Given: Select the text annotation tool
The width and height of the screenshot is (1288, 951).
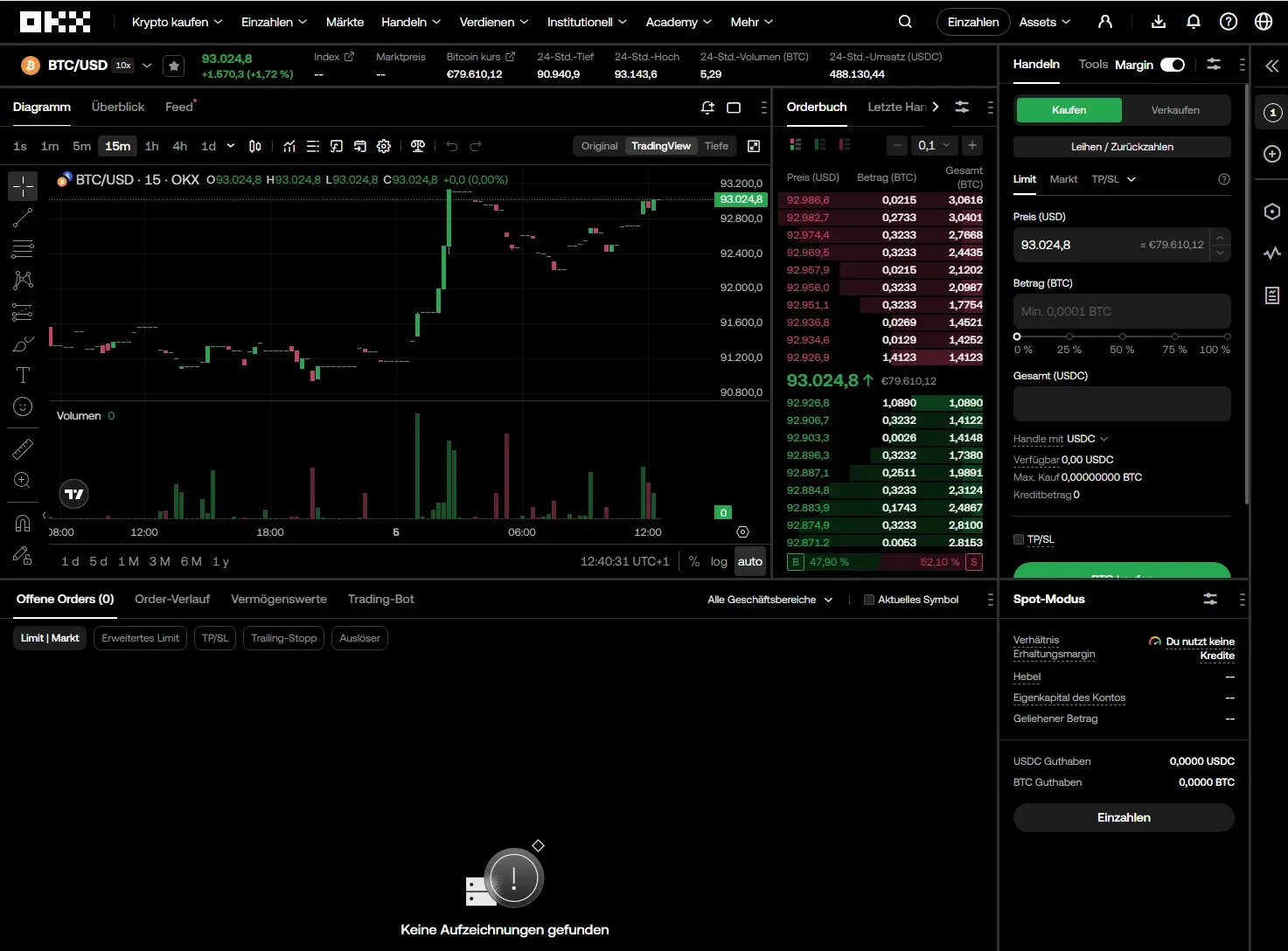Looking at the screenshot, I should 23,375.
